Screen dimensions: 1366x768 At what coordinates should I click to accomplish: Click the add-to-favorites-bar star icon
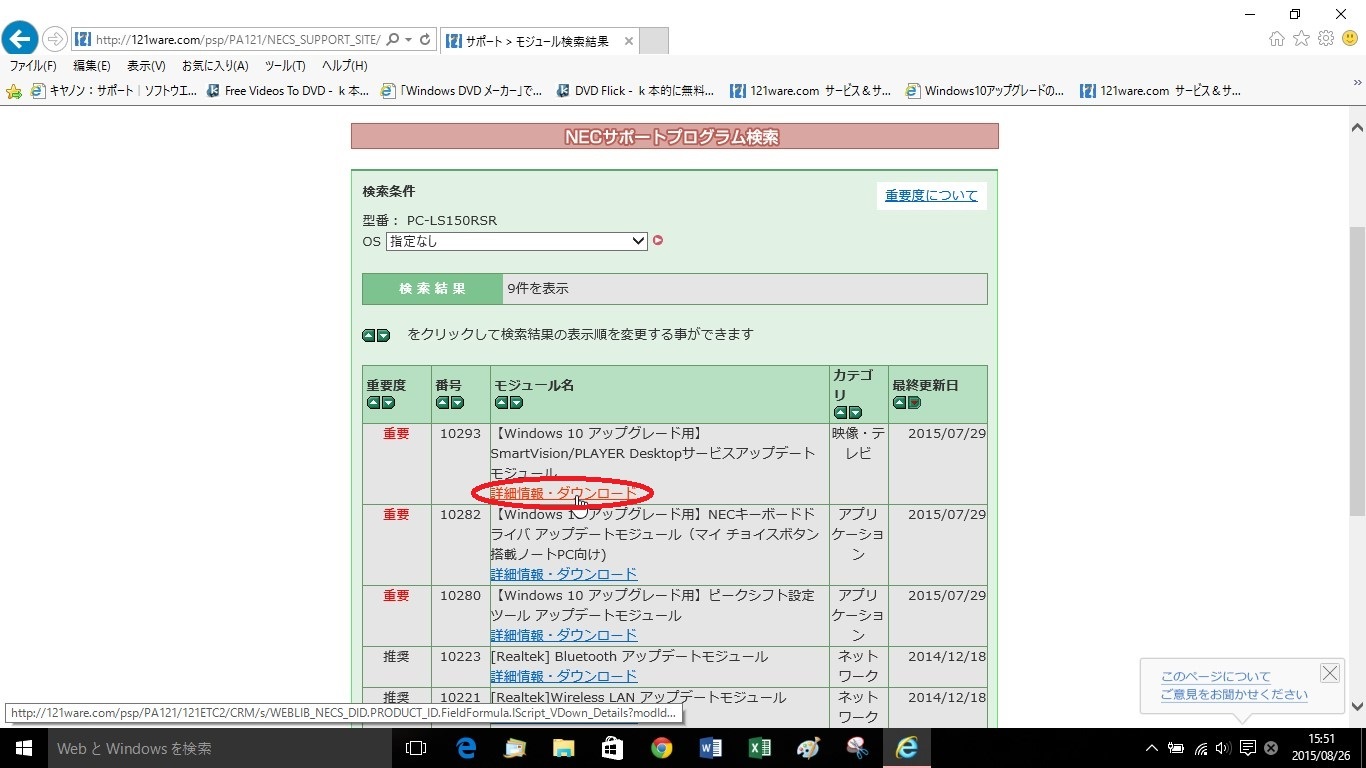coord(14,91)
